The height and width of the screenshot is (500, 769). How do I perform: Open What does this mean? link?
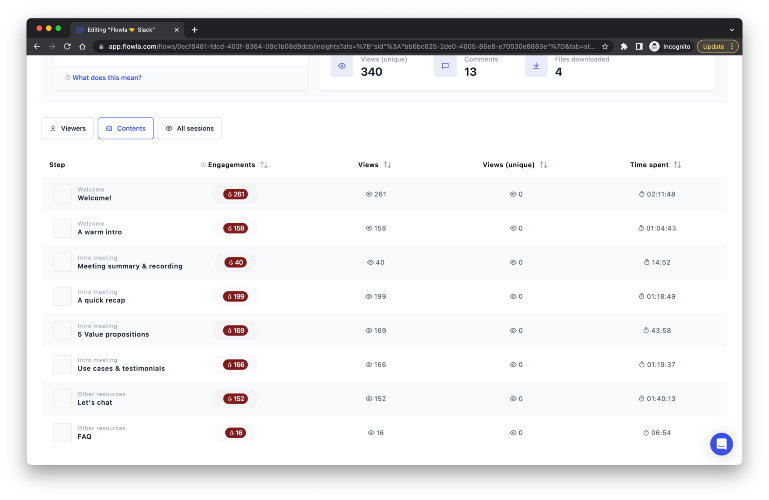[107, 77]
